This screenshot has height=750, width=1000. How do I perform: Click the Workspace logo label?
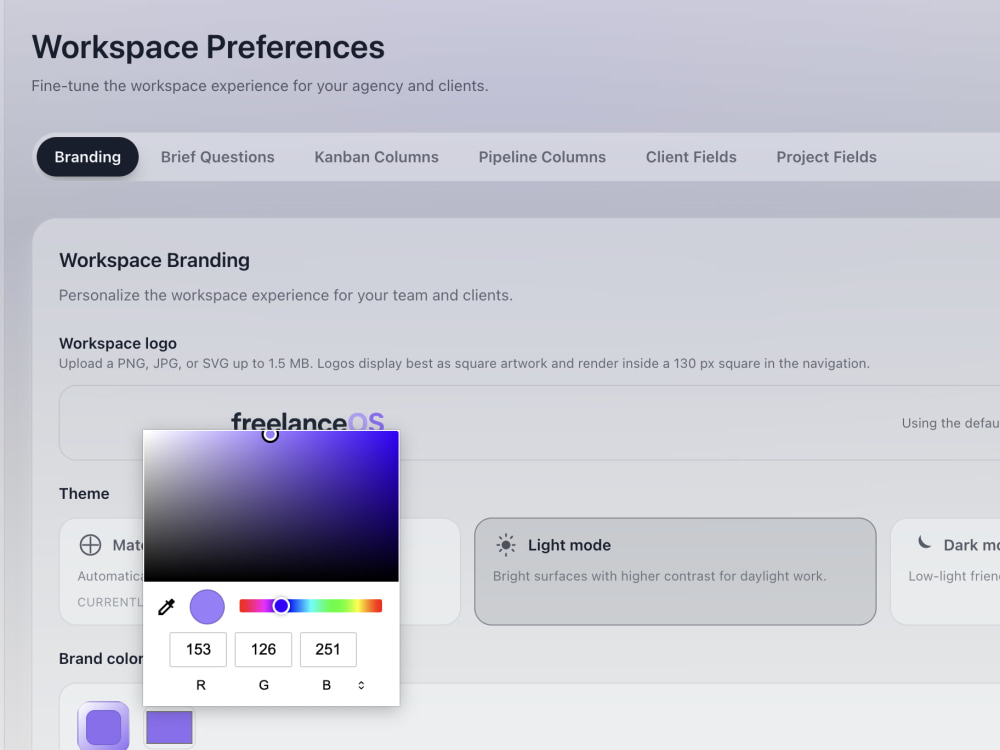(118, 343)
